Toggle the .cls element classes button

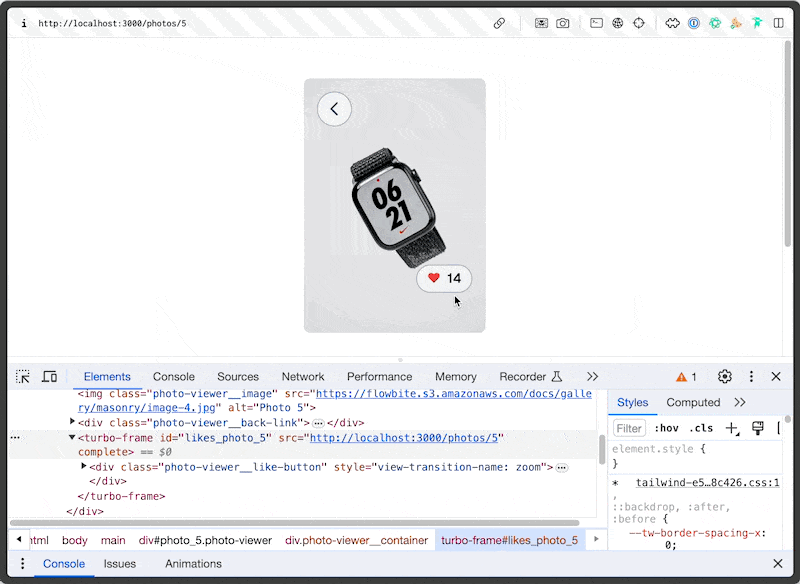(701, 428)
